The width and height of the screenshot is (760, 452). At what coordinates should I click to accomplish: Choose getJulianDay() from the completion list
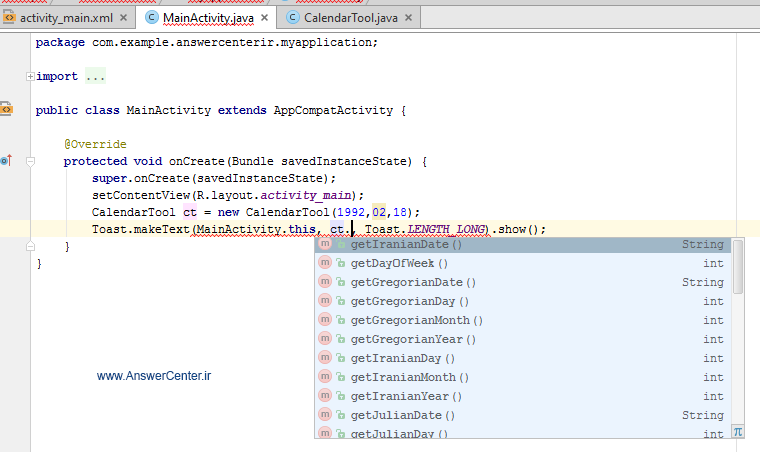(522, 433)
